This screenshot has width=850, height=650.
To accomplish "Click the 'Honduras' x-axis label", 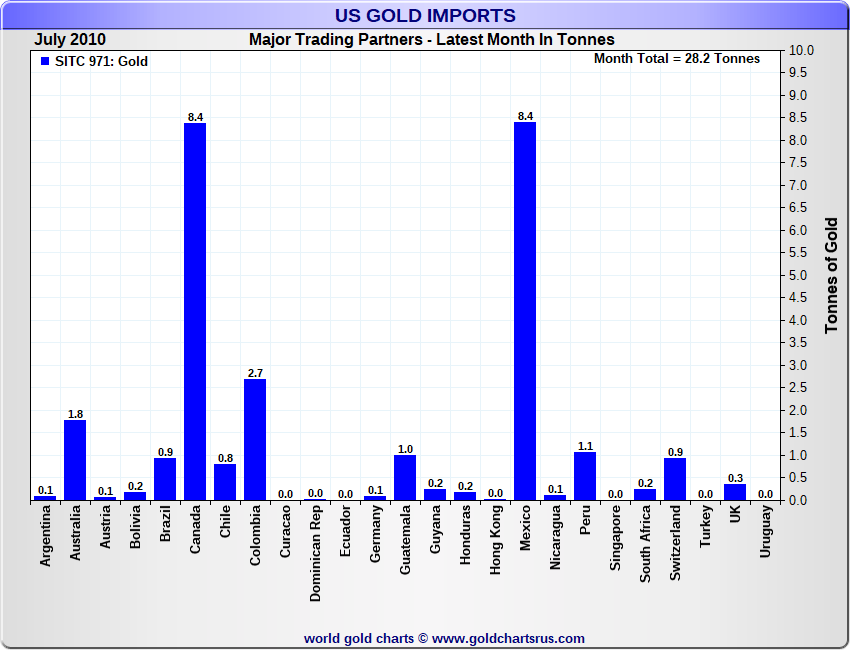I will coord(466,535).
